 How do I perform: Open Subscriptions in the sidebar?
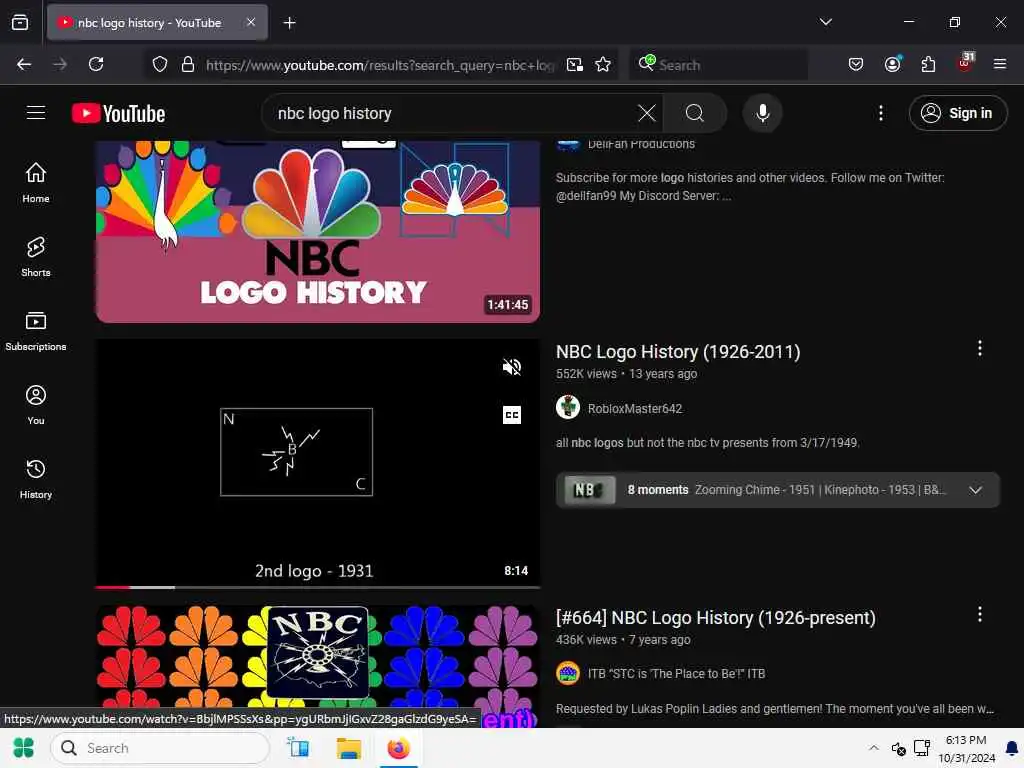pos(36,331)
